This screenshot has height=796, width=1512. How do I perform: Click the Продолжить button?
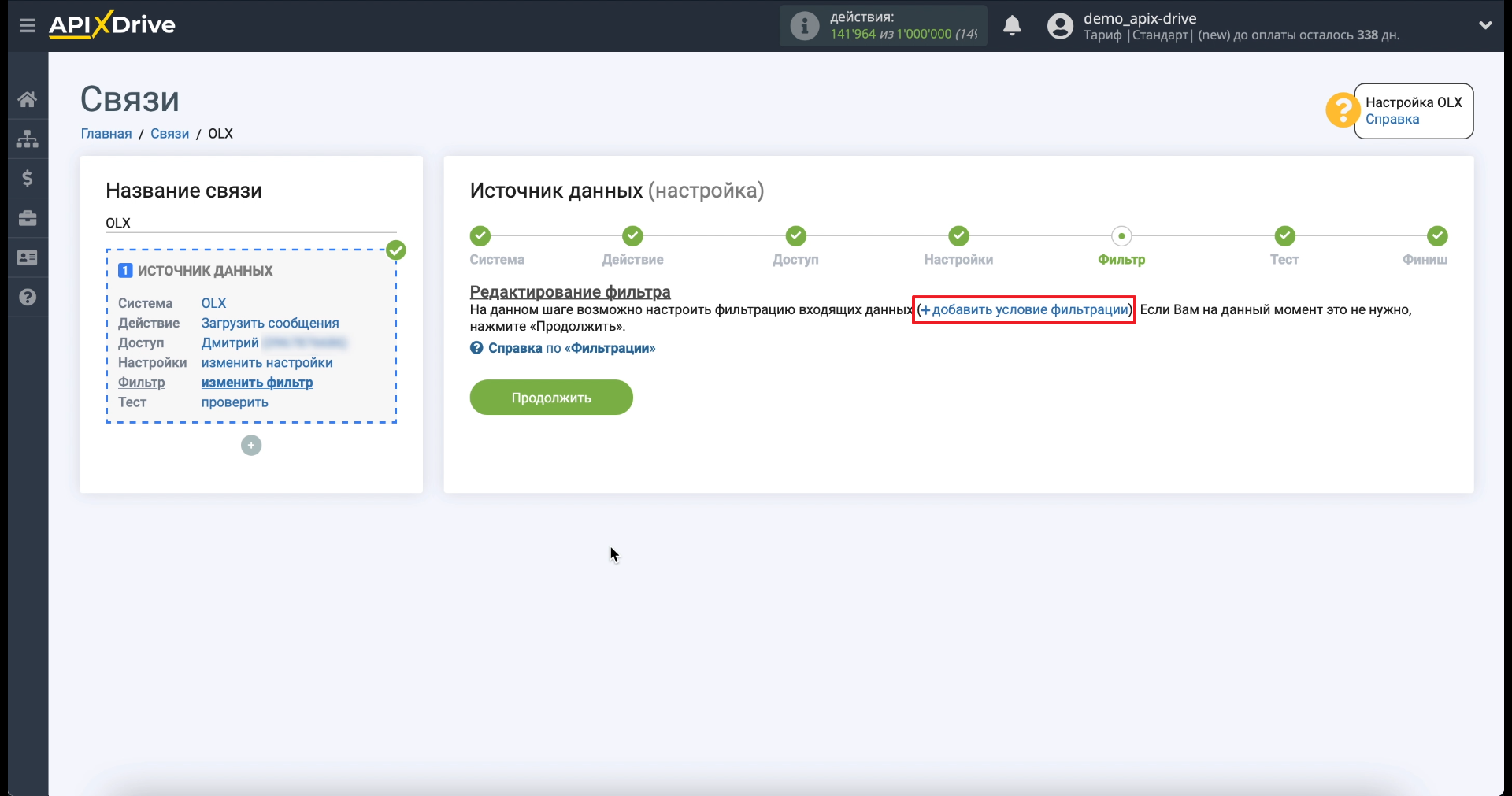(551, 398)
